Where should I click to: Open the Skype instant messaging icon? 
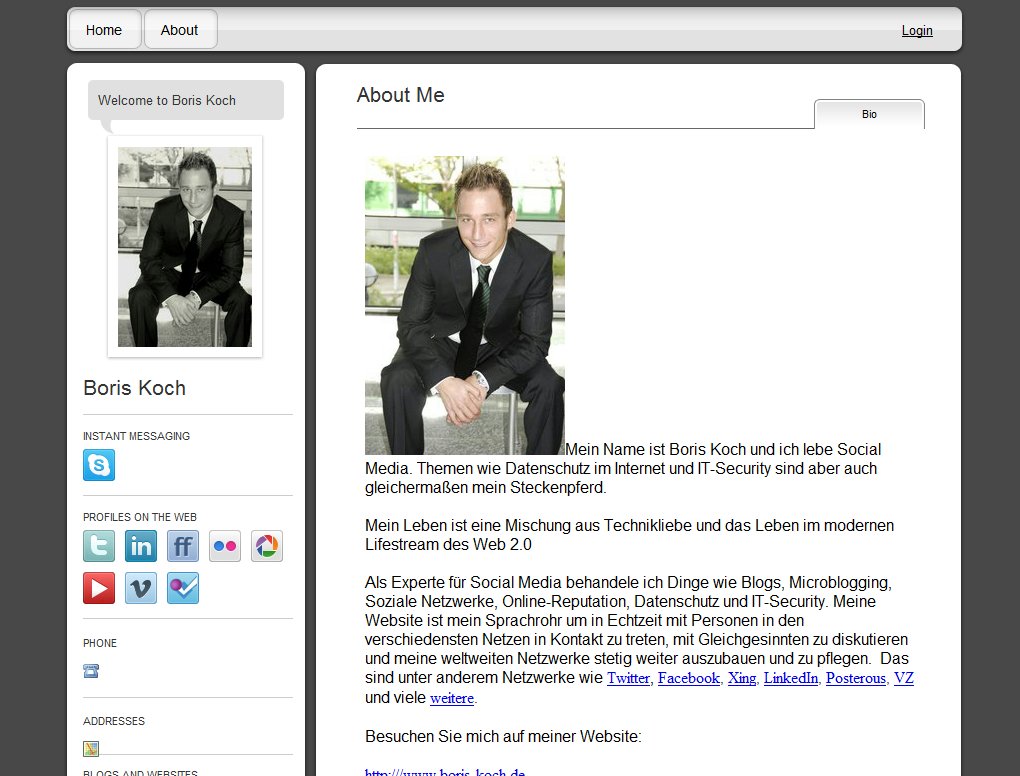(x=99, y=465)
